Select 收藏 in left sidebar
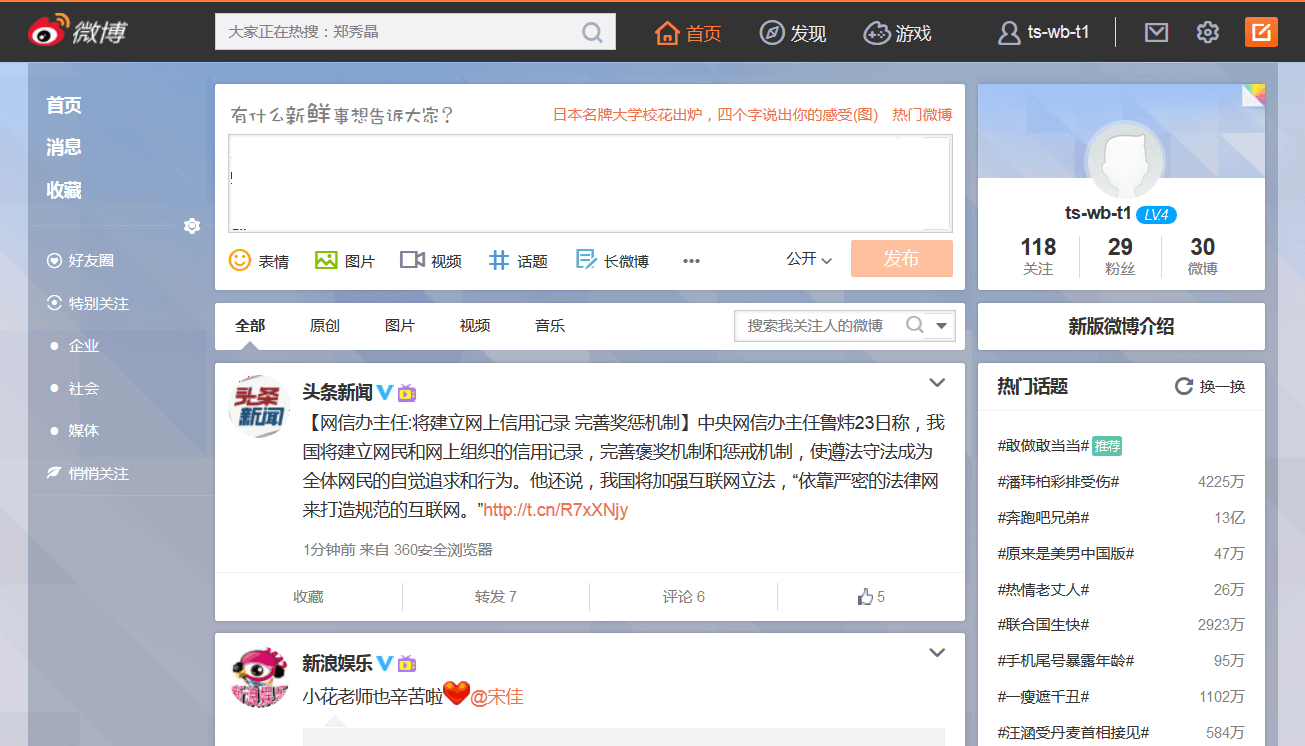 (64, 190)
